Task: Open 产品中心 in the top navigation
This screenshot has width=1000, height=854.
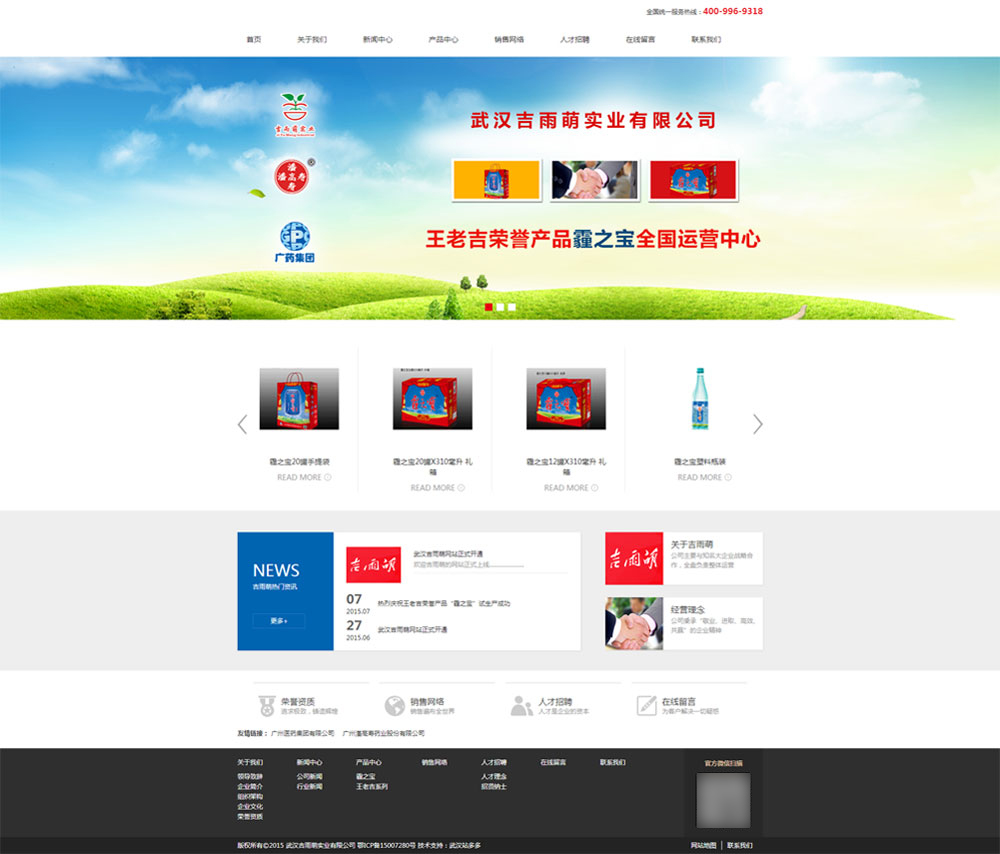Action: pyautogui.click(x=443, y=40)
